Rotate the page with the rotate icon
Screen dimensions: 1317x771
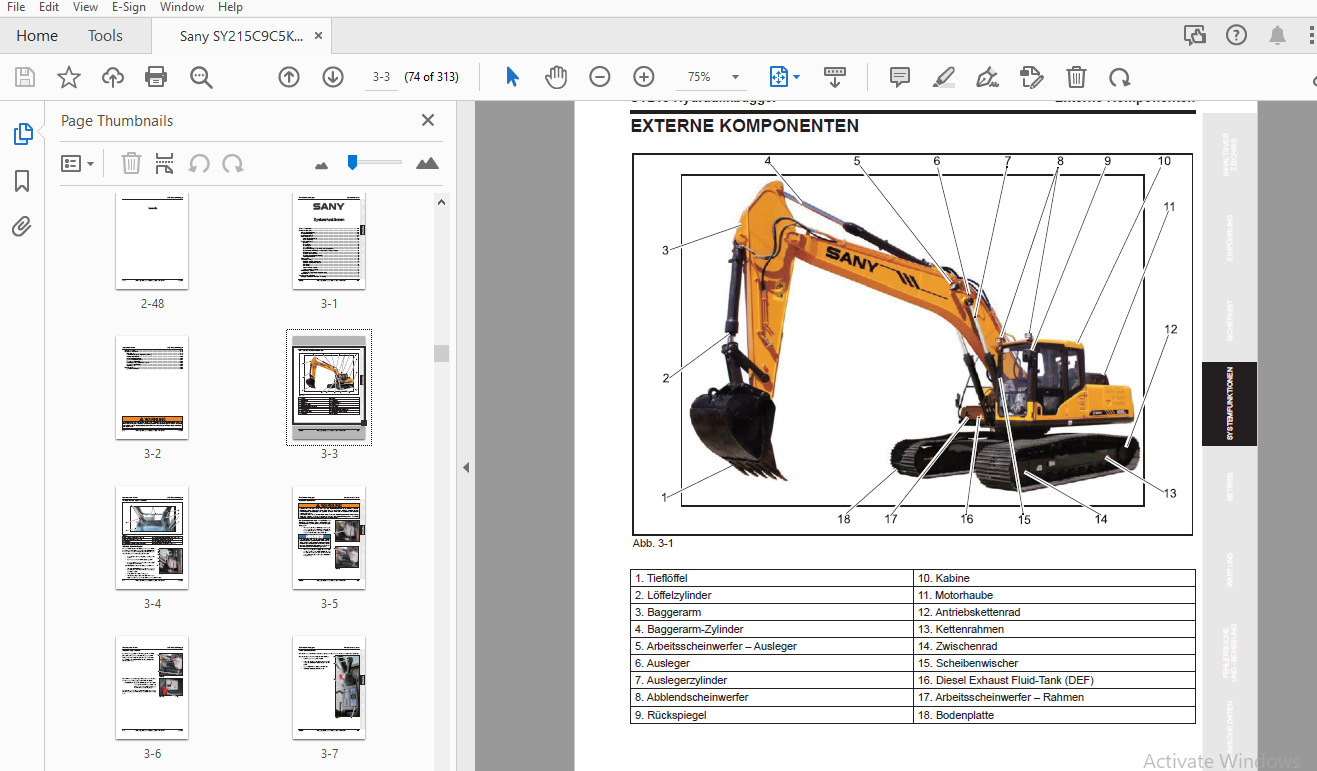click(x=1120, y=77)
